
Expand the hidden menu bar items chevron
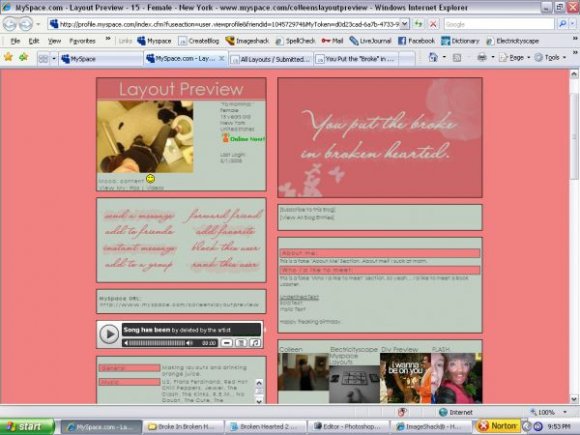[x=108, y=38]
